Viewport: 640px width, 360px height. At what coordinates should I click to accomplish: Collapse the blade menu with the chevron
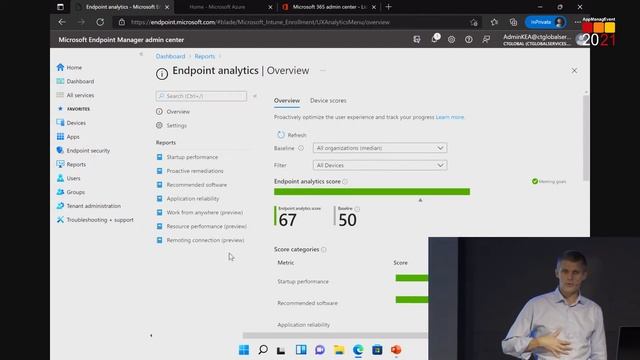tap(255, 96)
